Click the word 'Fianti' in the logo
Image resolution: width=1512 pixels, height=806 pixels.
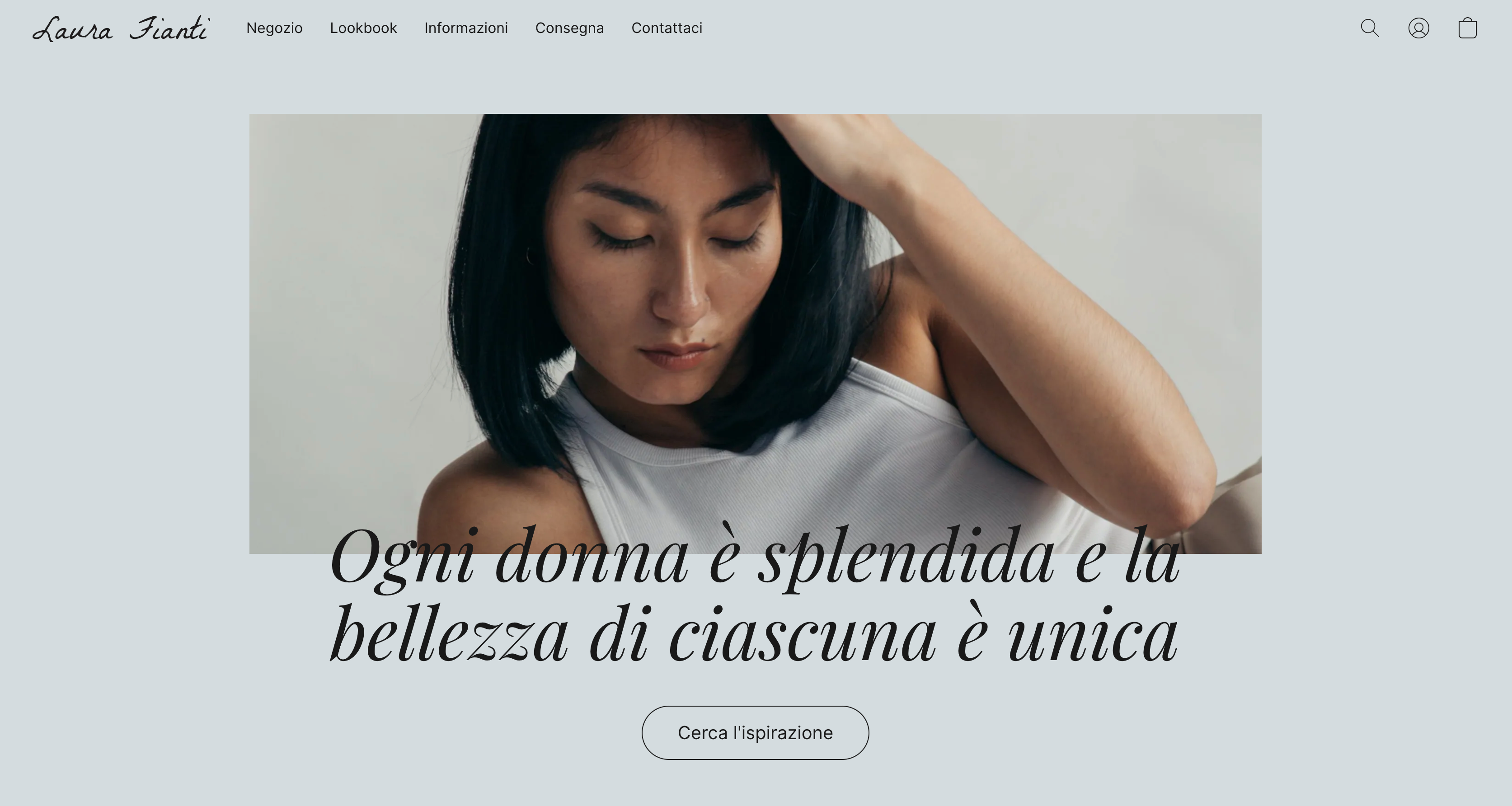click(x=169, y=28)
